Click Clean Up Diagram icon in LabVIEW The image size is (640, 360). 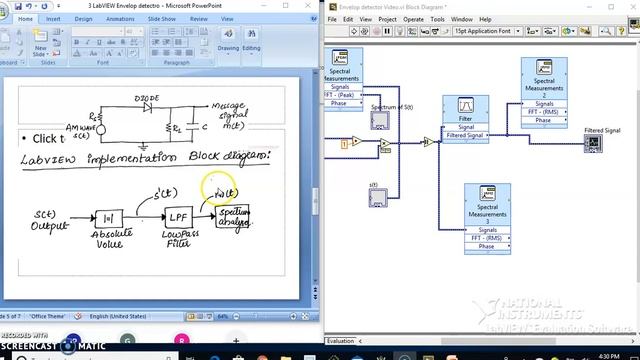pos(585,31)
